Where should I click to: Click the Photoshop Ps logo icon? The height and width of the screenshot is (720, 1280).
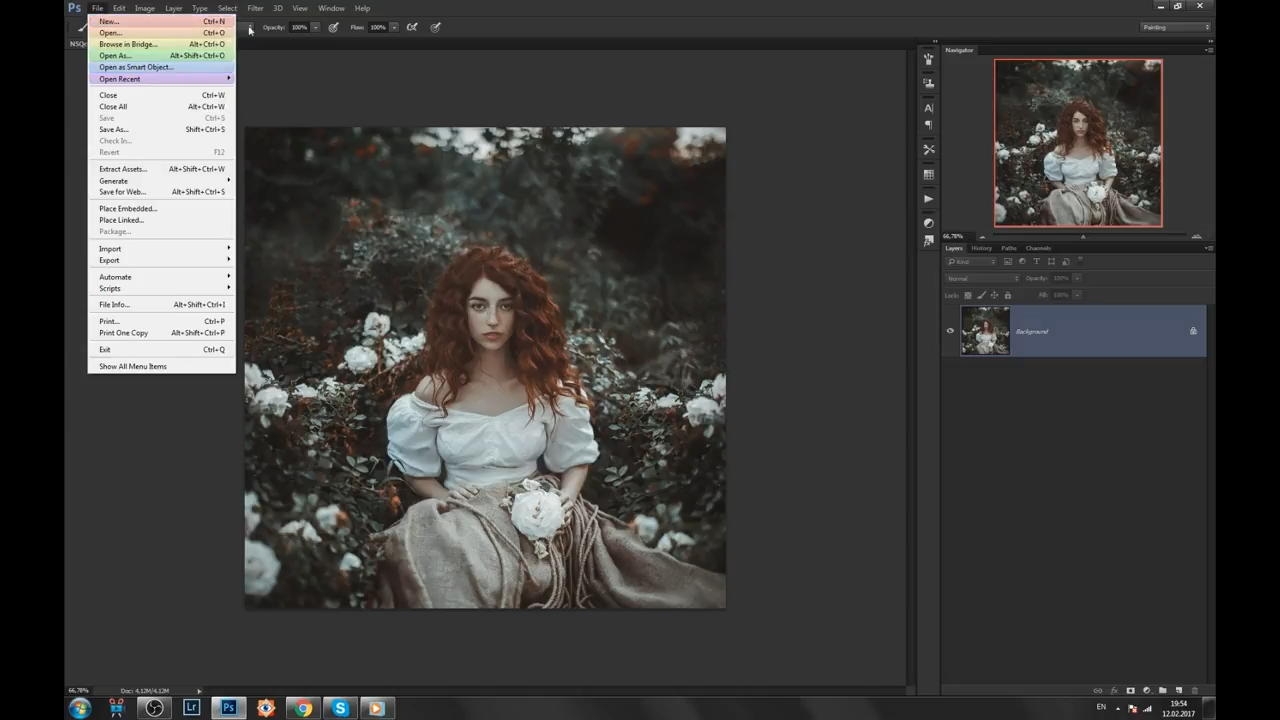click(74, 8)
